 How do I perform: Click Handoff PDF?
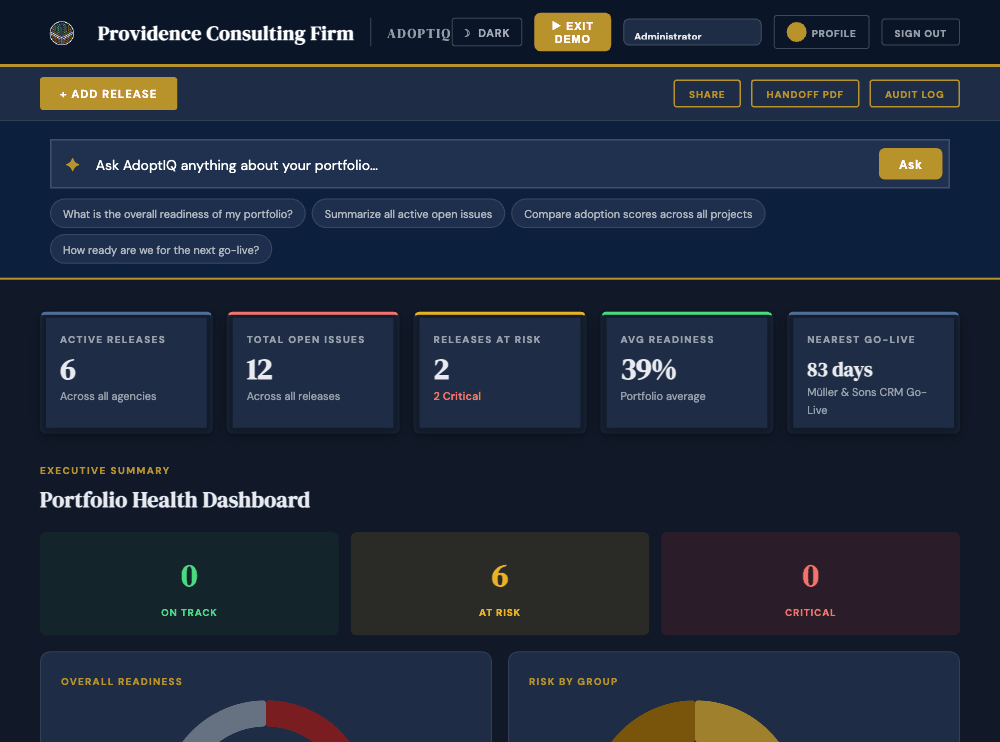click(805, 93)
